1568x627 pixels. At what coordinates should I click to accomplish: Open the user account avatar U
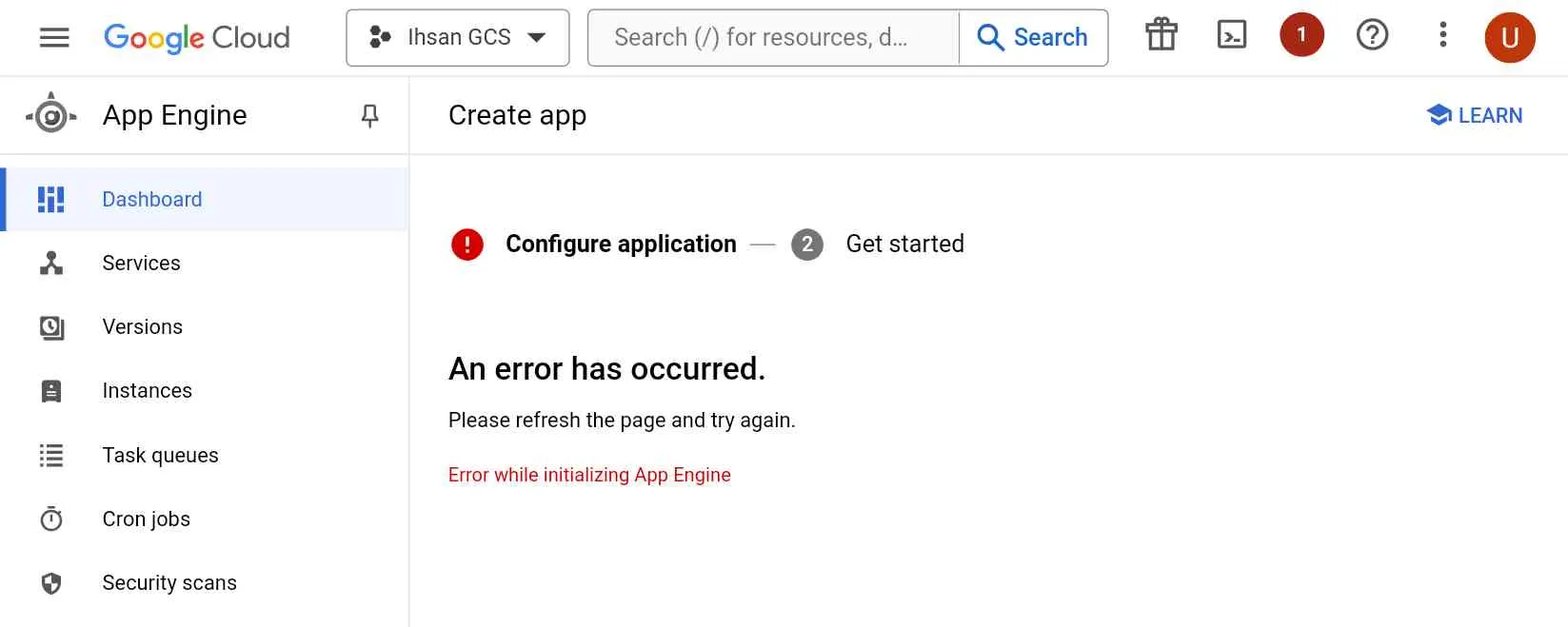click(1510, 37)
